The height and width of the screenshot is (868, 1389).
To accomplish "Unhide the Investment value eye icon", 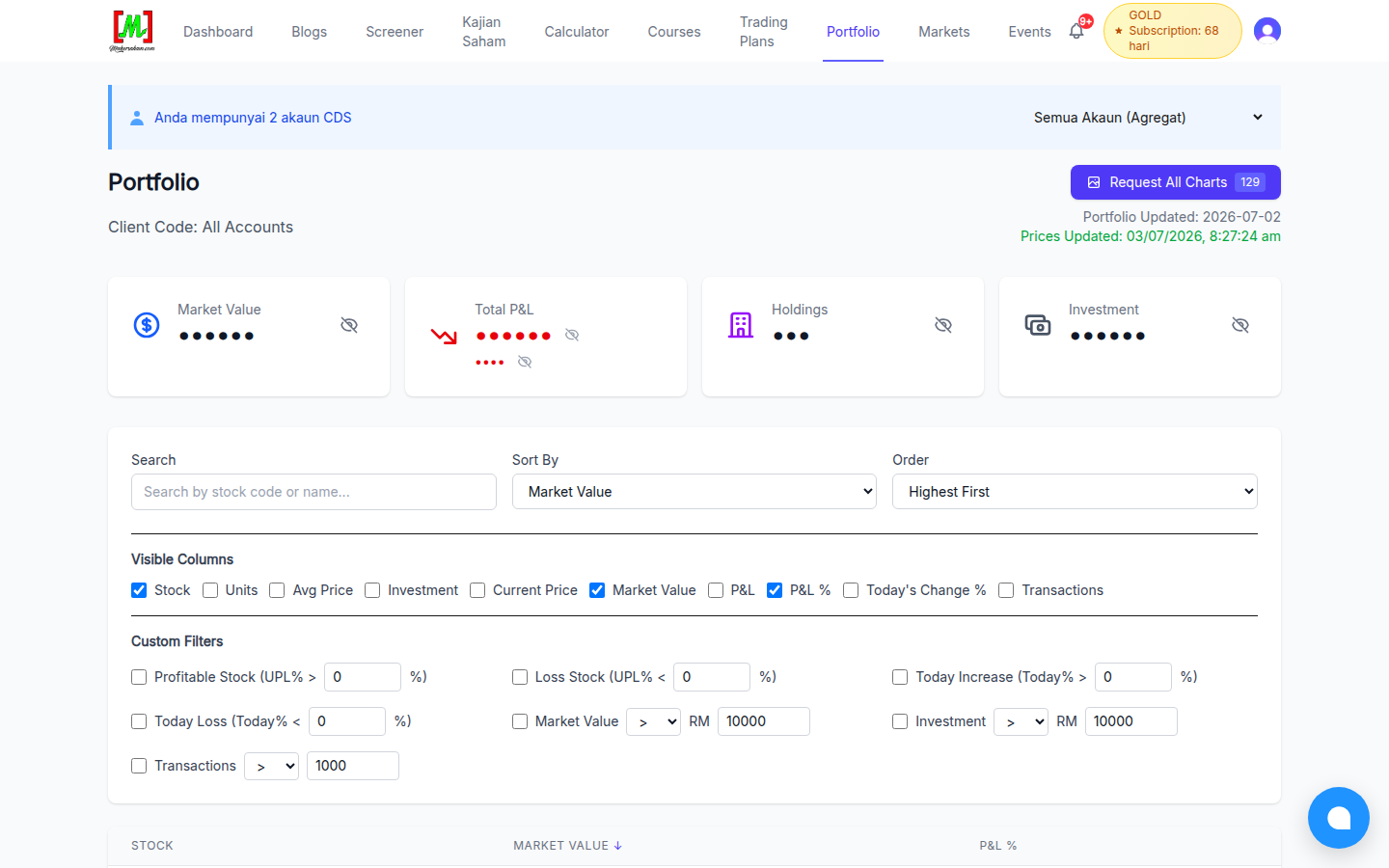I will [1240, 325].
